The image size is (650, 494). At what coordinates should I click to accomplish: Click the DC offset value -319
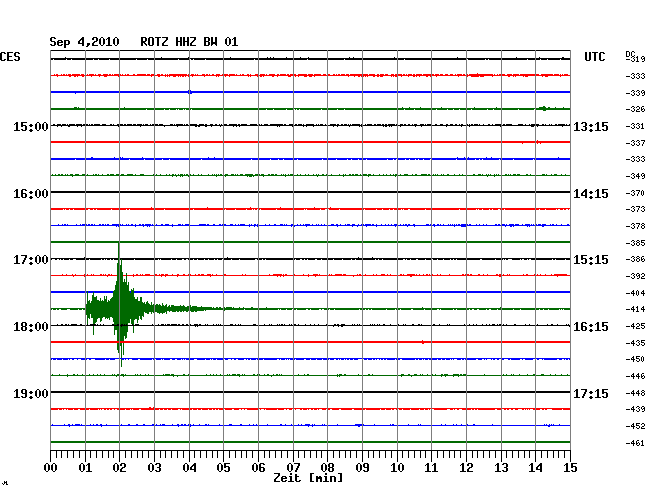pyautogui.click(x=635, y=59)
